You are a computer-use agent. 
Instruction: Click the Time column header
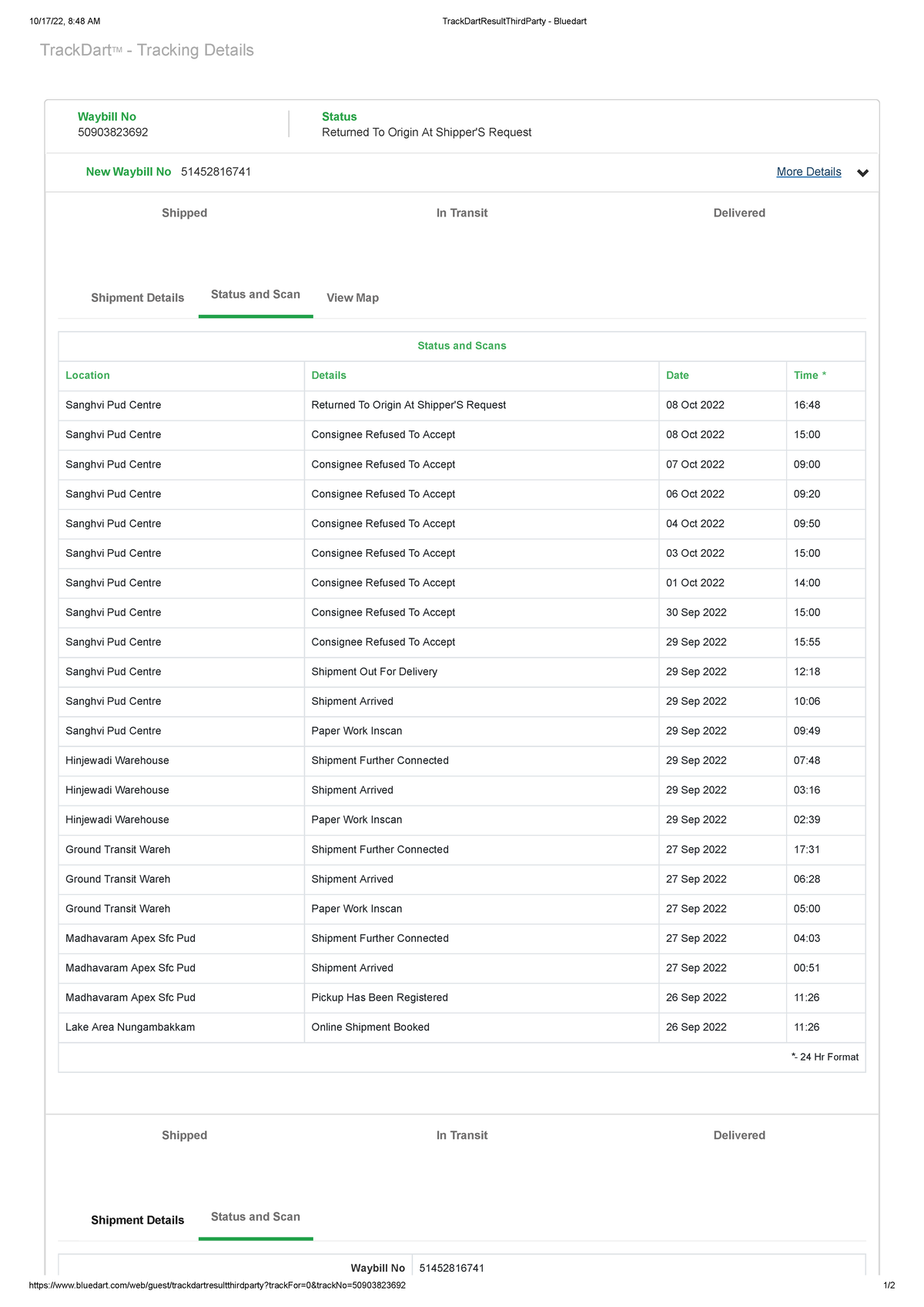[x=810, y=375]
